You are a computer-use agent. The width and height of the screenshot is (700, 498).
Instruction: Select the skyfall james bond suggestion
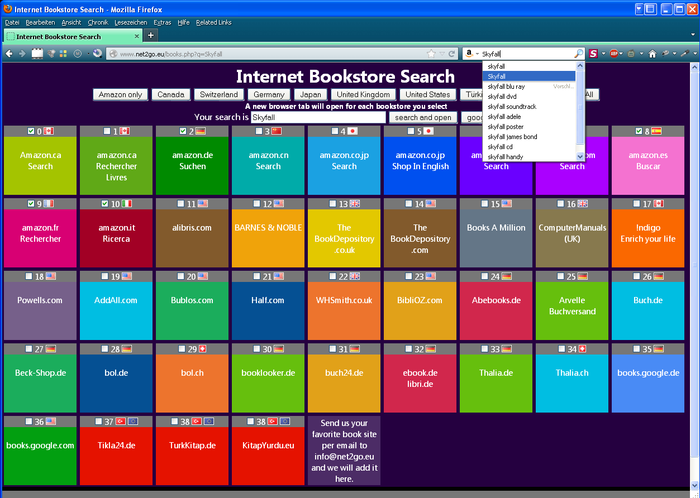tap(512, 137)
